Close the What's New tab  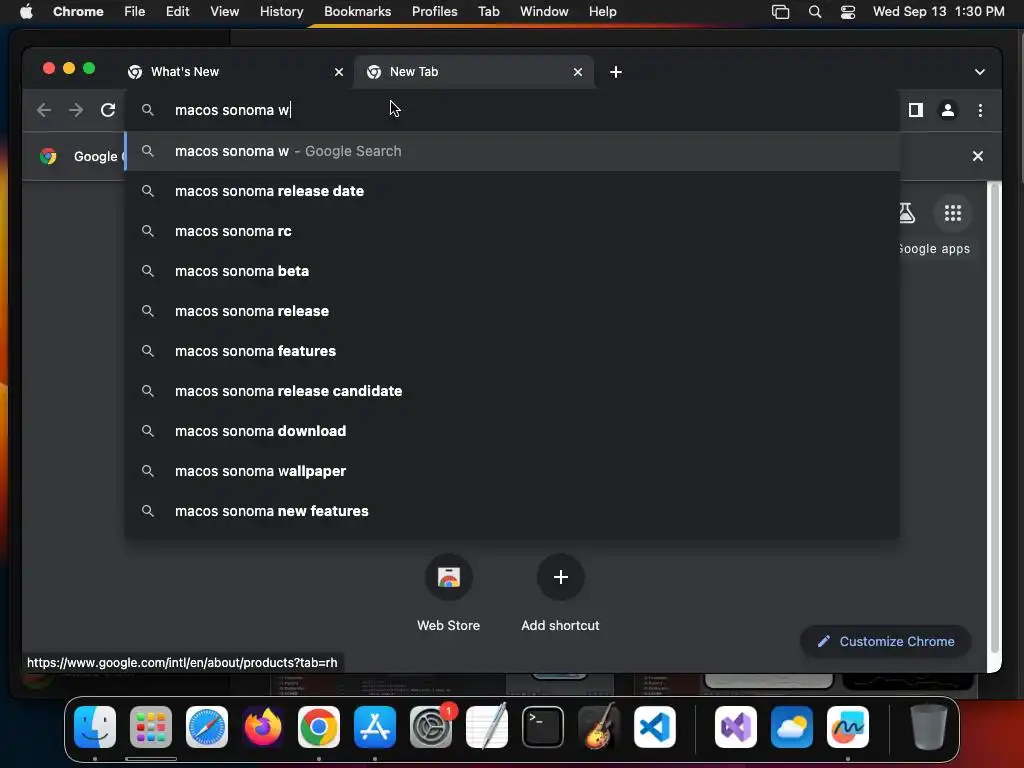click(x=338, y=72)
